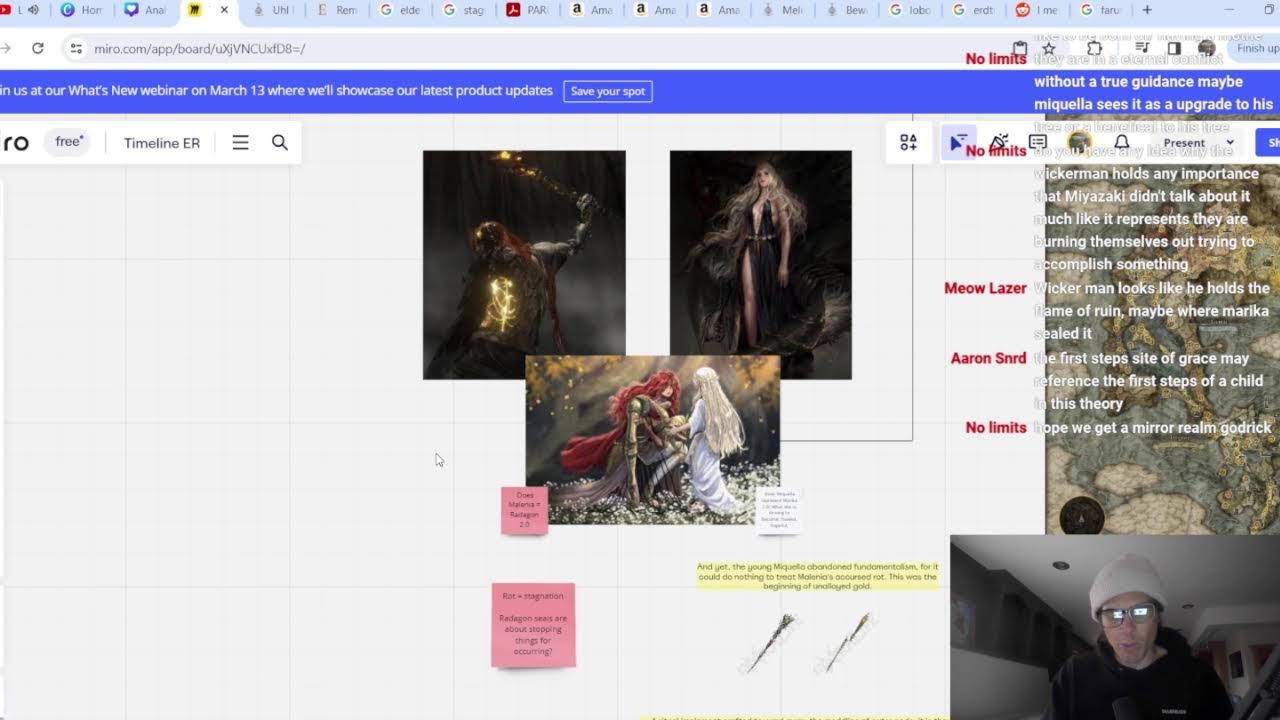Click the miro.com address bar URL
This screenshot has height=720, width=1280.
coord(200,48)
